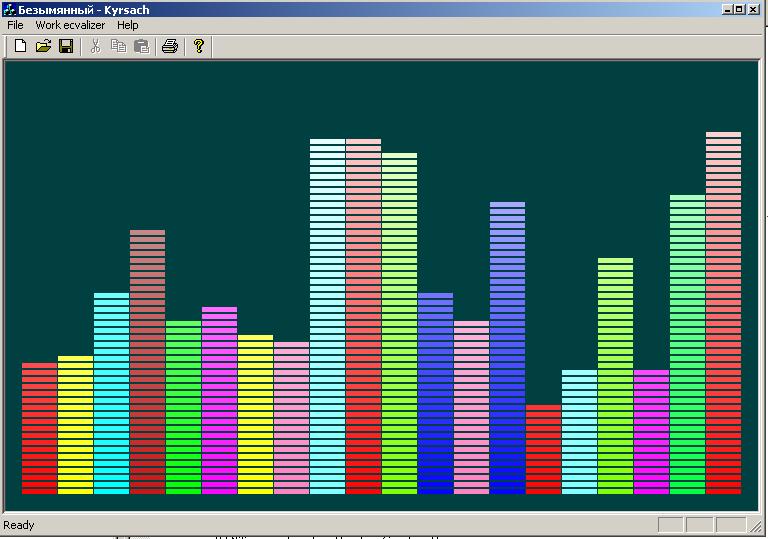Click the tallest pink bar at right end

[x=723, y=313]
